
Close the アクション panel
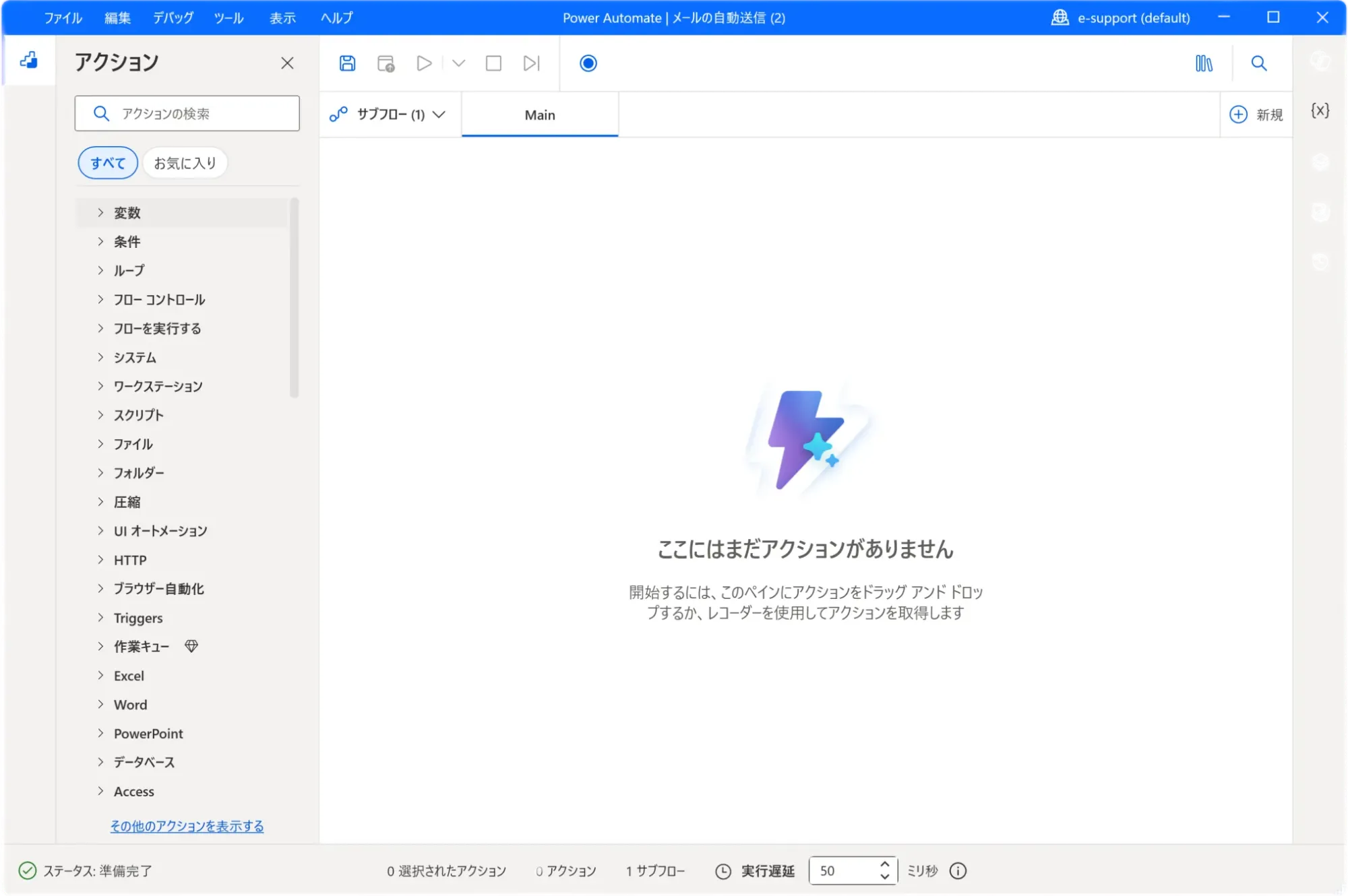287,63
